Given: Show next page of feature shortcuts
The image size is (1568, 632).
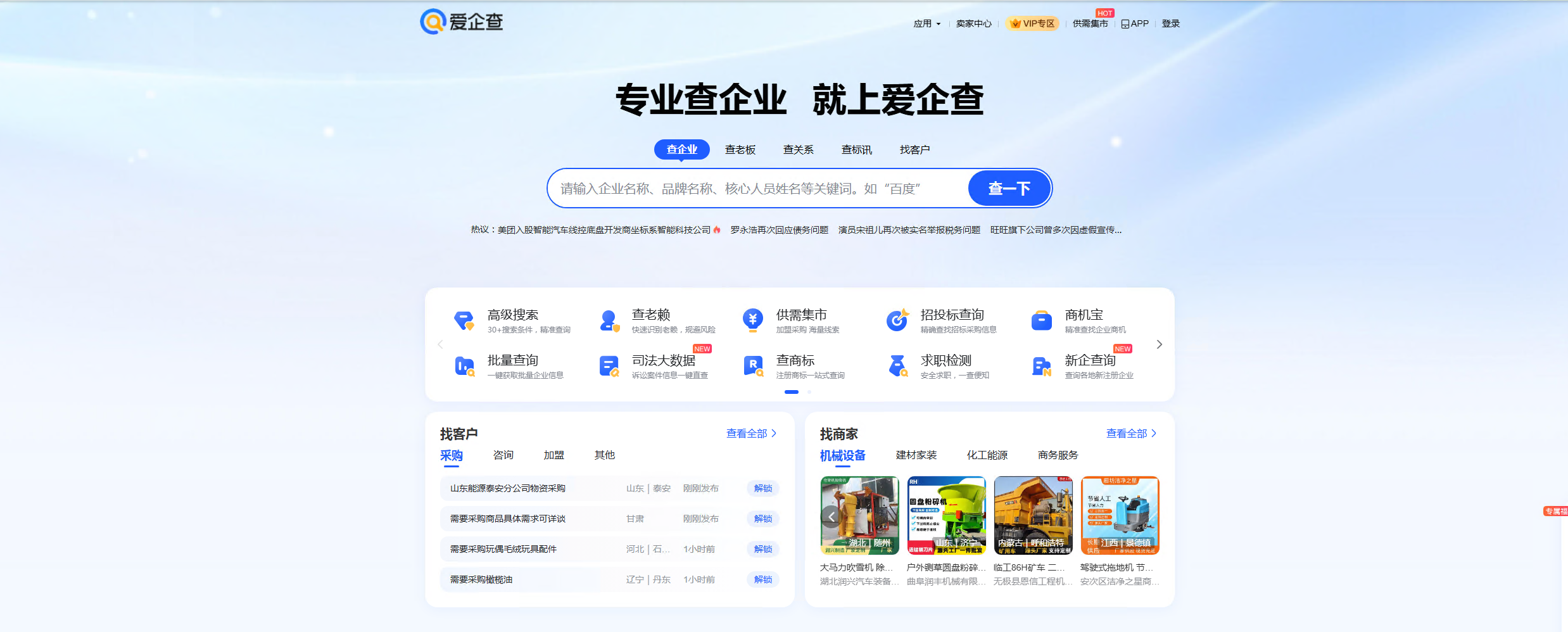Looking at the screenshot, I should (1159, 344).
